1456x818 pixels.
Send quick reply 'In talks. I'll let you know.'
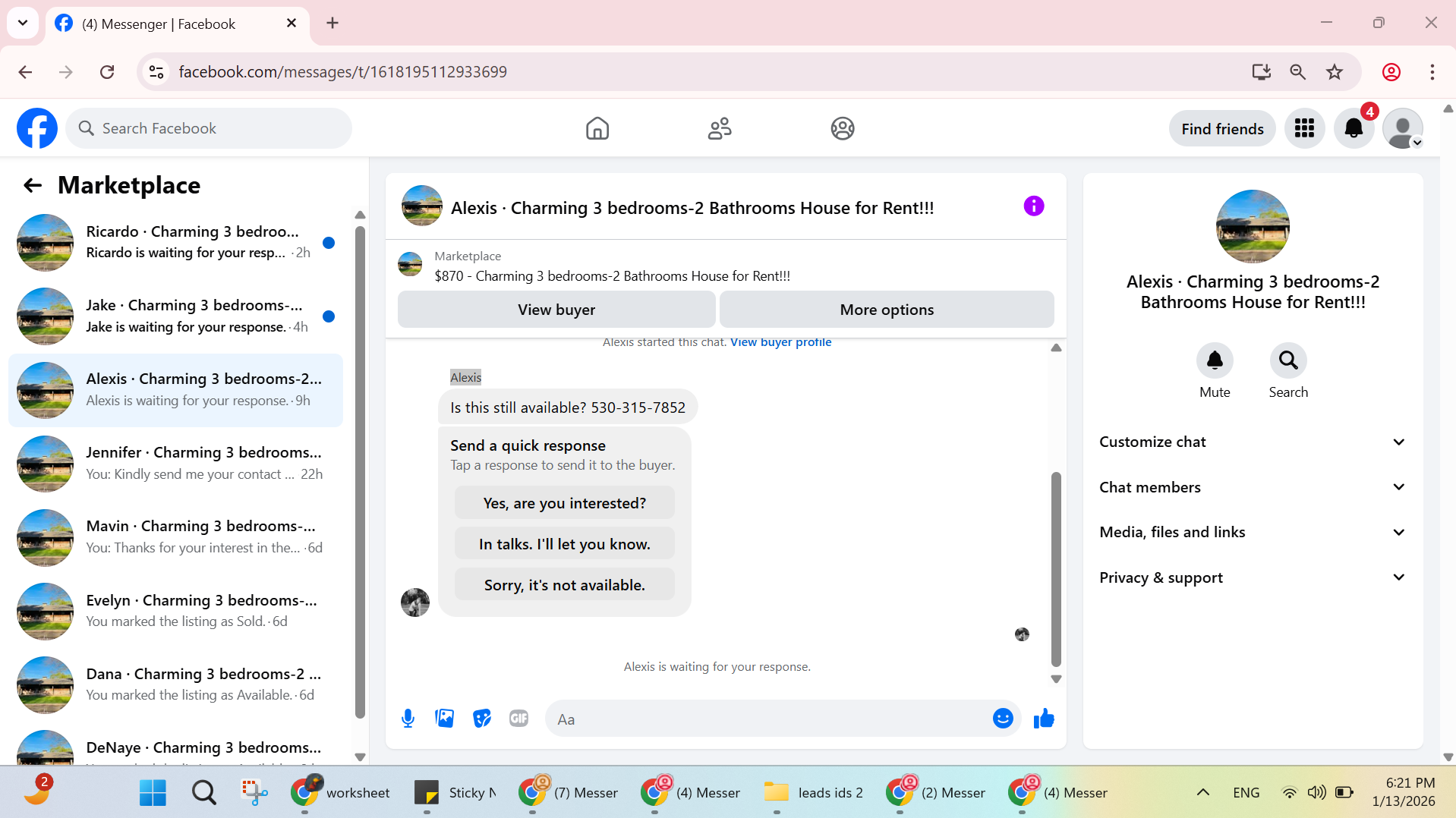pyautogui.click(x=565, y=544)
